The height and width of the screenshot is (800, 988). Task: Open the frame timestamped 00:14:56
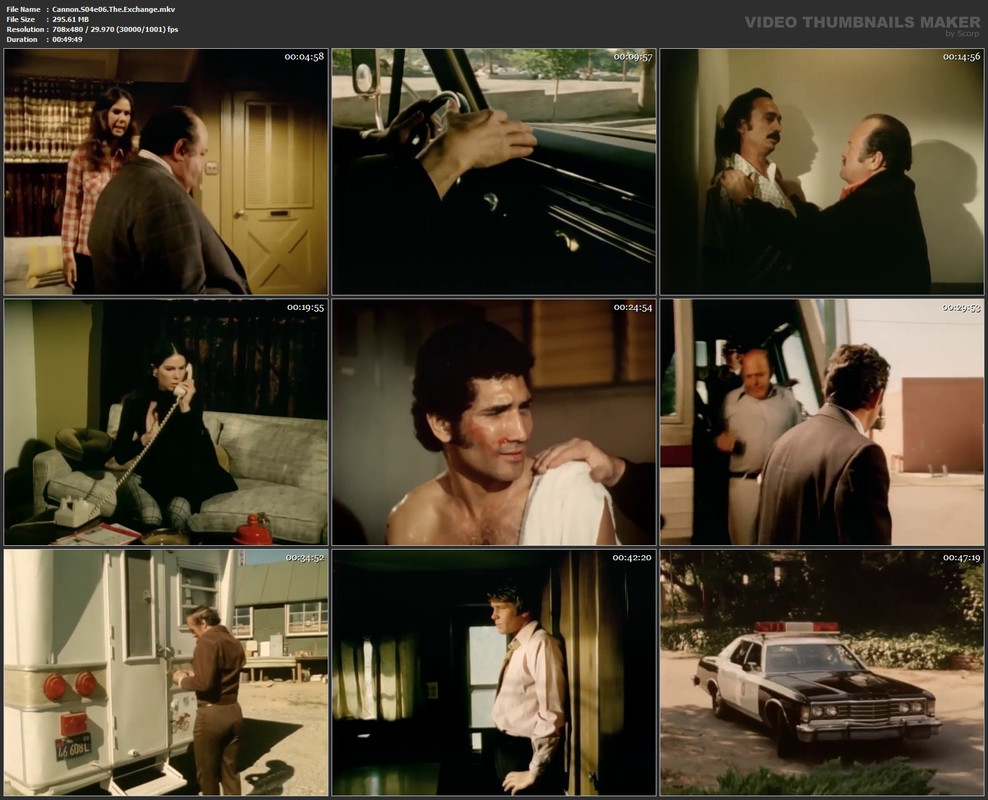point(822,172)
